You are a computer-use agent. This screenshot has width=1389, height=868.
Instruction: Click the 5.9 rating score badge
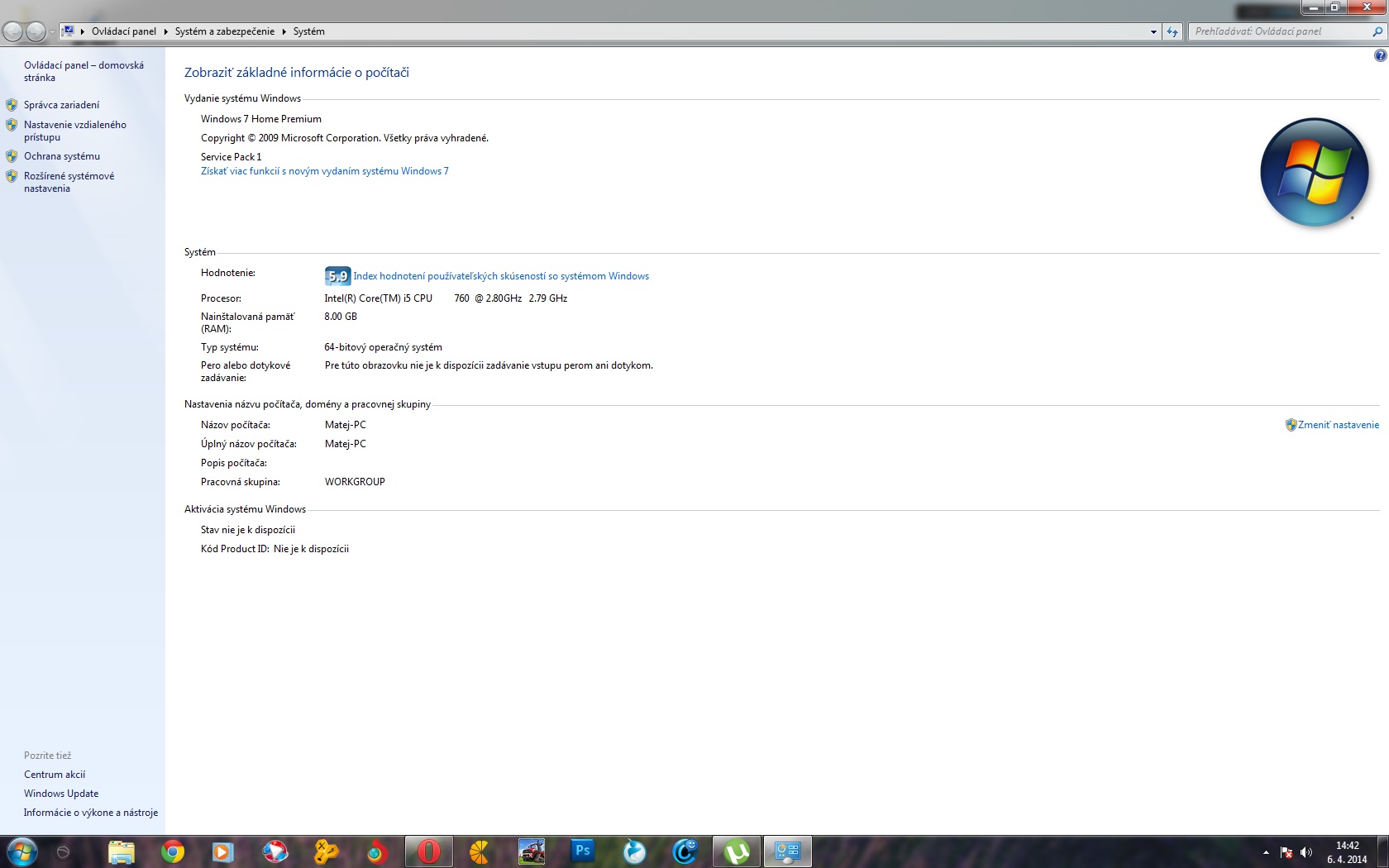pyautogui.click(x=337, y=276)
